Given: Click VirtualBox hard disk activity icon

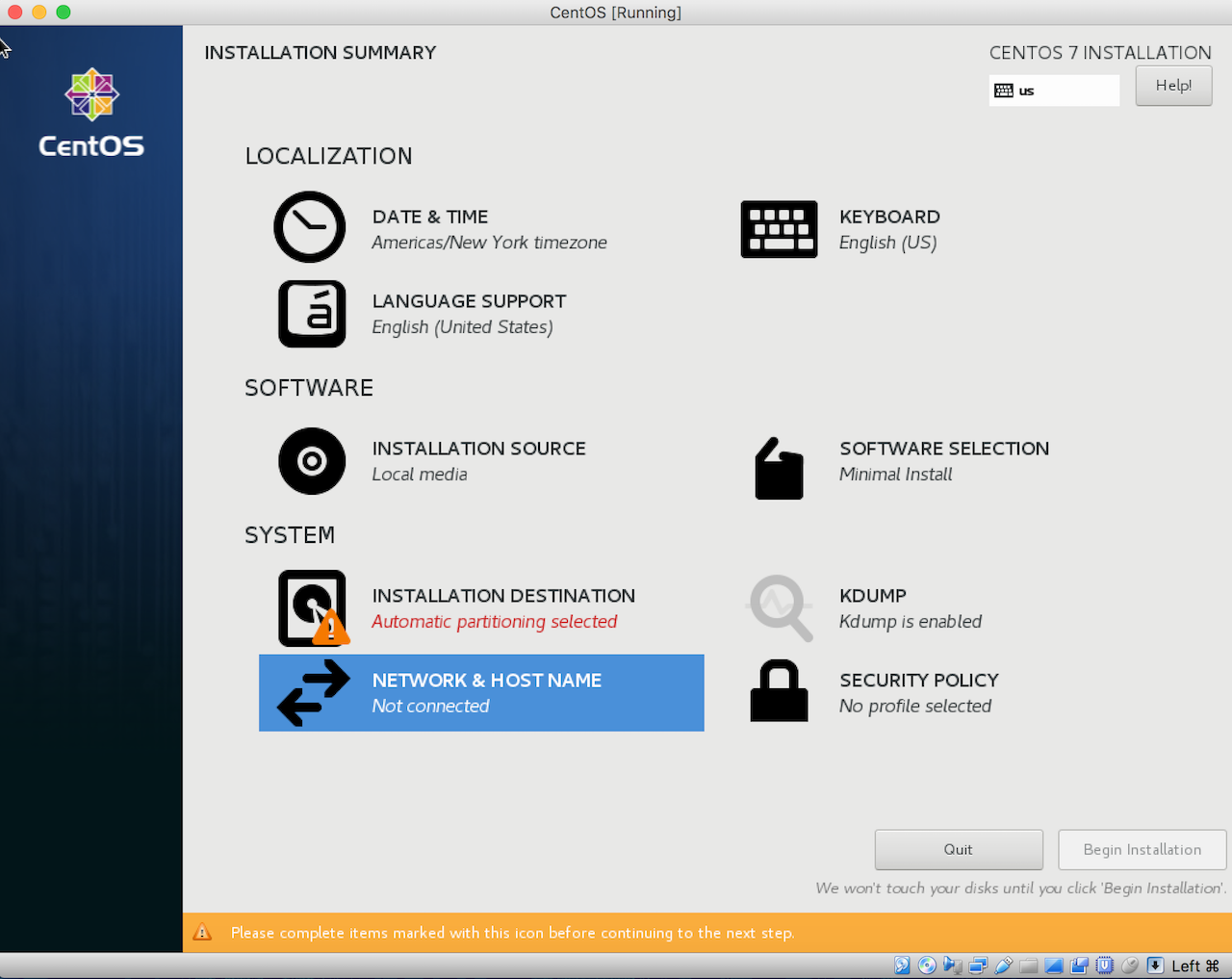Looking at the screenshot, I should (x=902, y=966).
